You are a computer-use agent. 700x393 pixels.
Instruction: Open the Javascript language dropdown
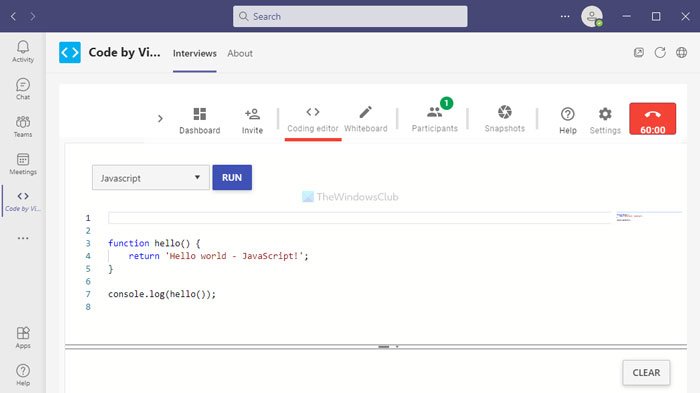(x=151, y=178)
